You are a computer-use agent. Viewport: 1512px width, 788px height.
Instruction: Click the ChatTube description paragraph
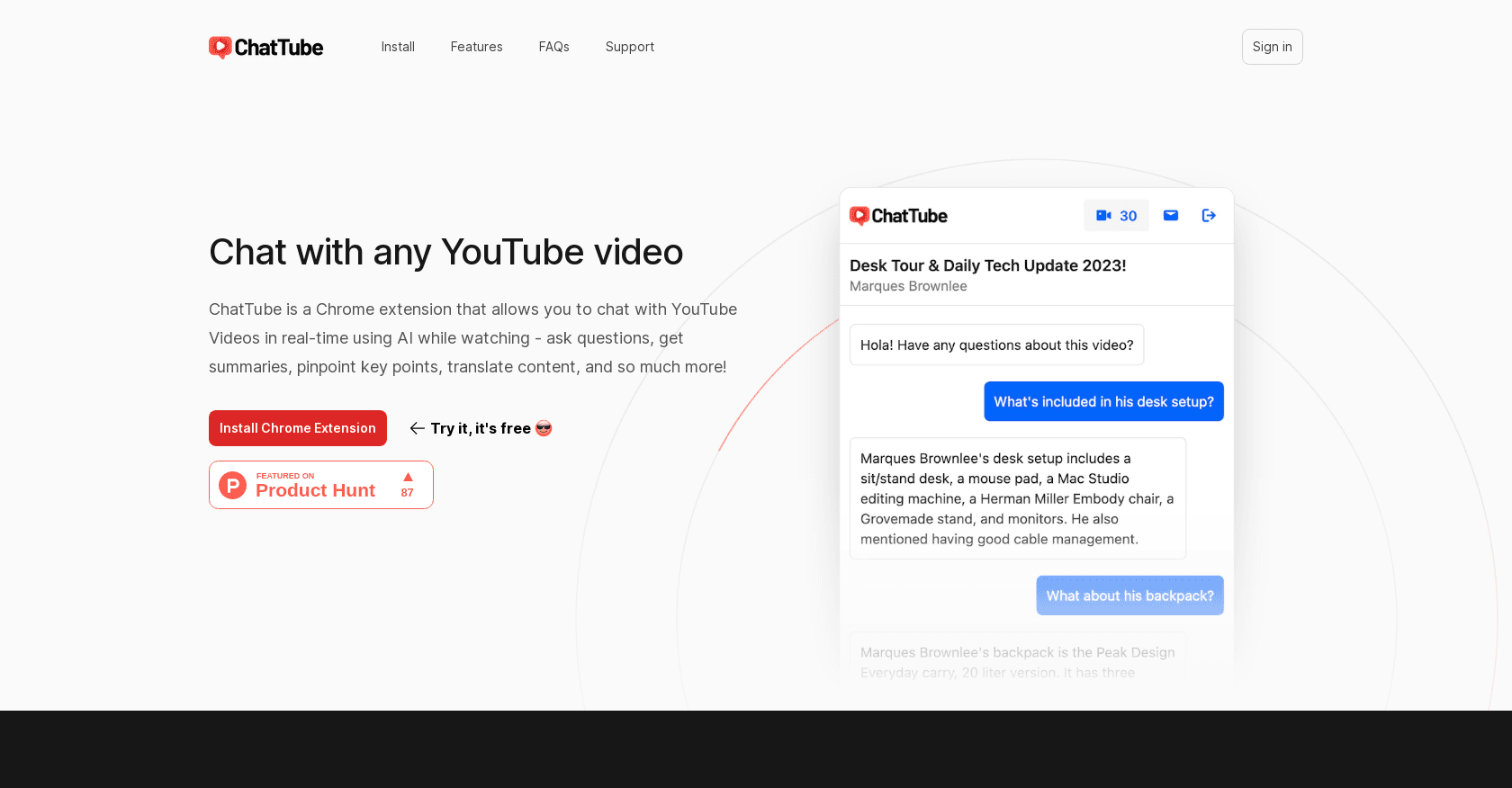coord(473,338)
